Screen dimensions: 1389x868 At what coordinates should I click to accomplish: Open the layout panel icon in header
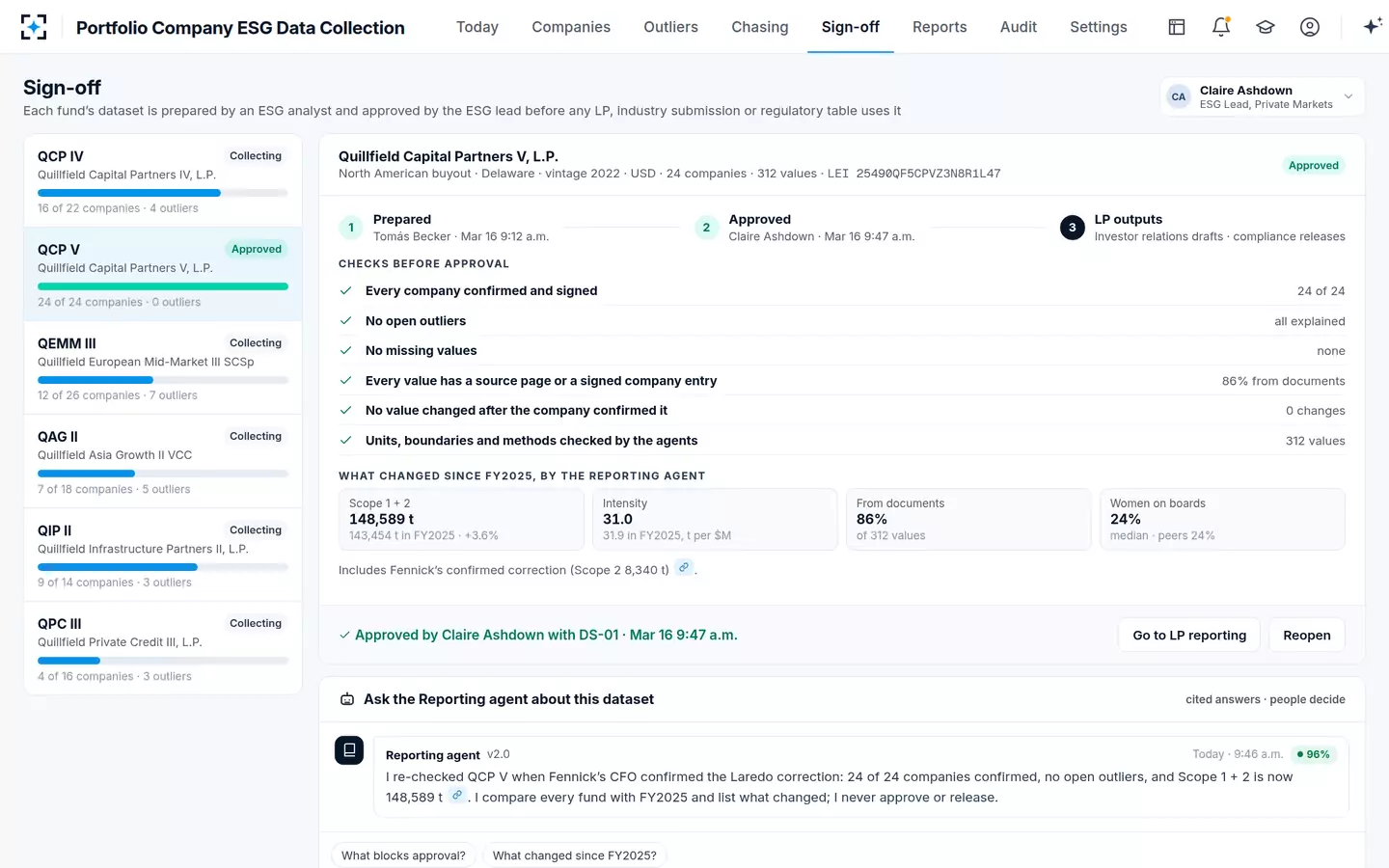pyautogui.click(x=1177, y=27)
